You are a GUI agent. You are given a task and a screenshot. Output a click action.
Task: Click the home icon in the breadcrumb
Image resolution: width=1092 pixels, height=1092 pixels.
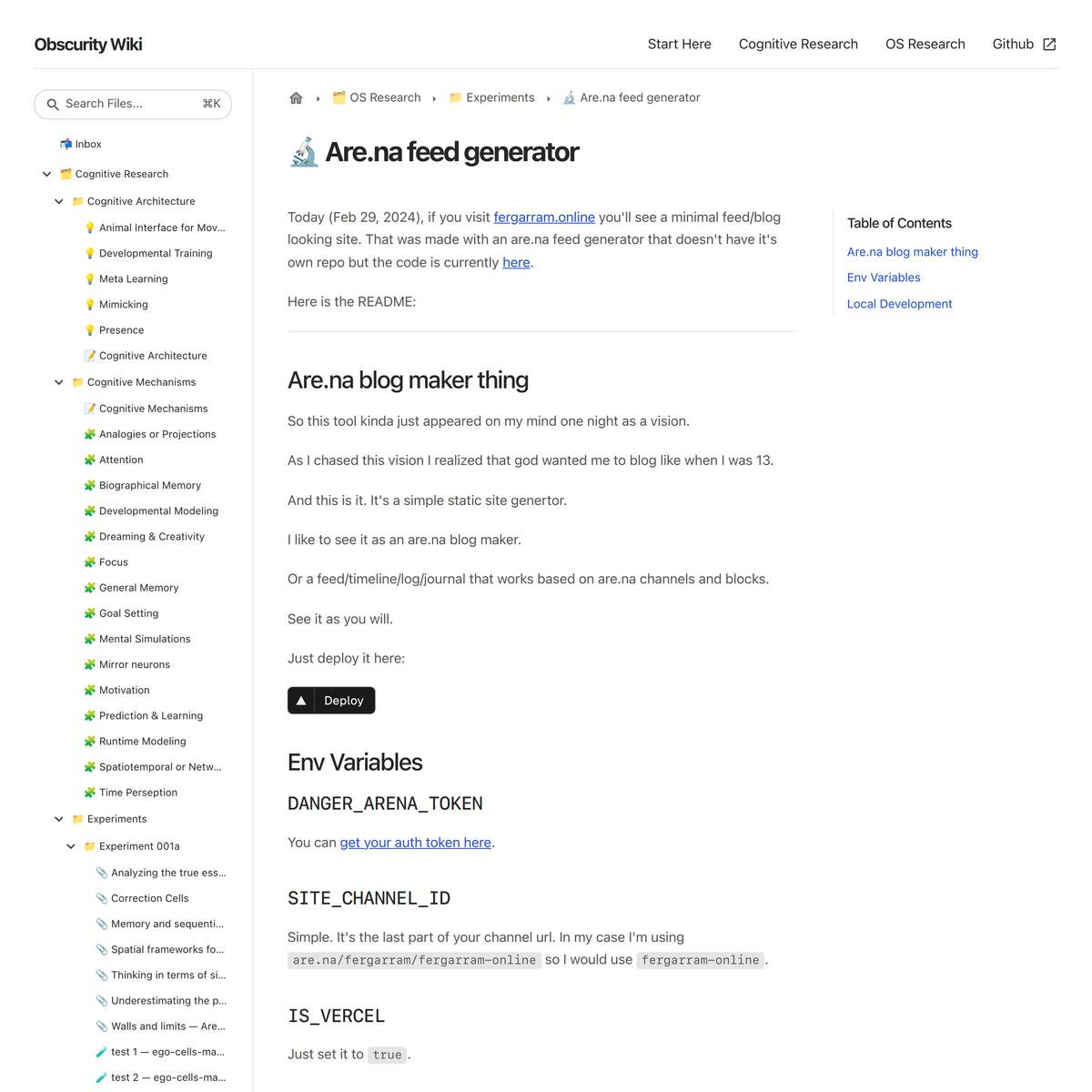[x=296, y=97]
